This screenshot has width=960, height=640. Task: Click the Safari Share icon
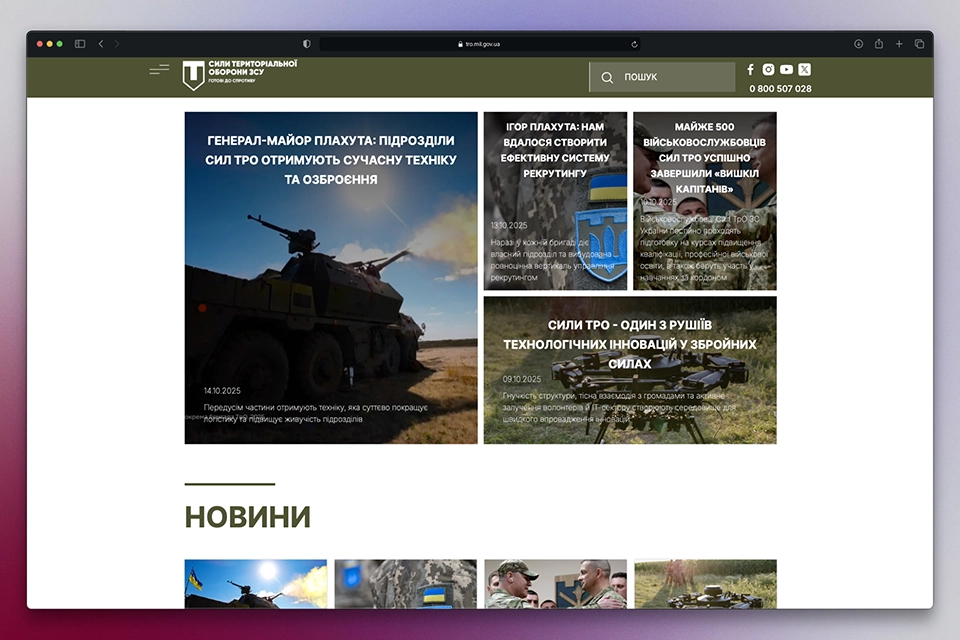point(878,44)
